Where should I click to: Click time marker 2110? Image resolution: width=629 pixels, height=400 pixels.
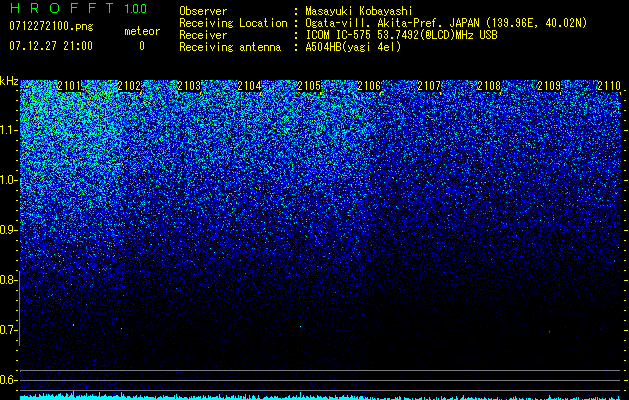point(609,86)
